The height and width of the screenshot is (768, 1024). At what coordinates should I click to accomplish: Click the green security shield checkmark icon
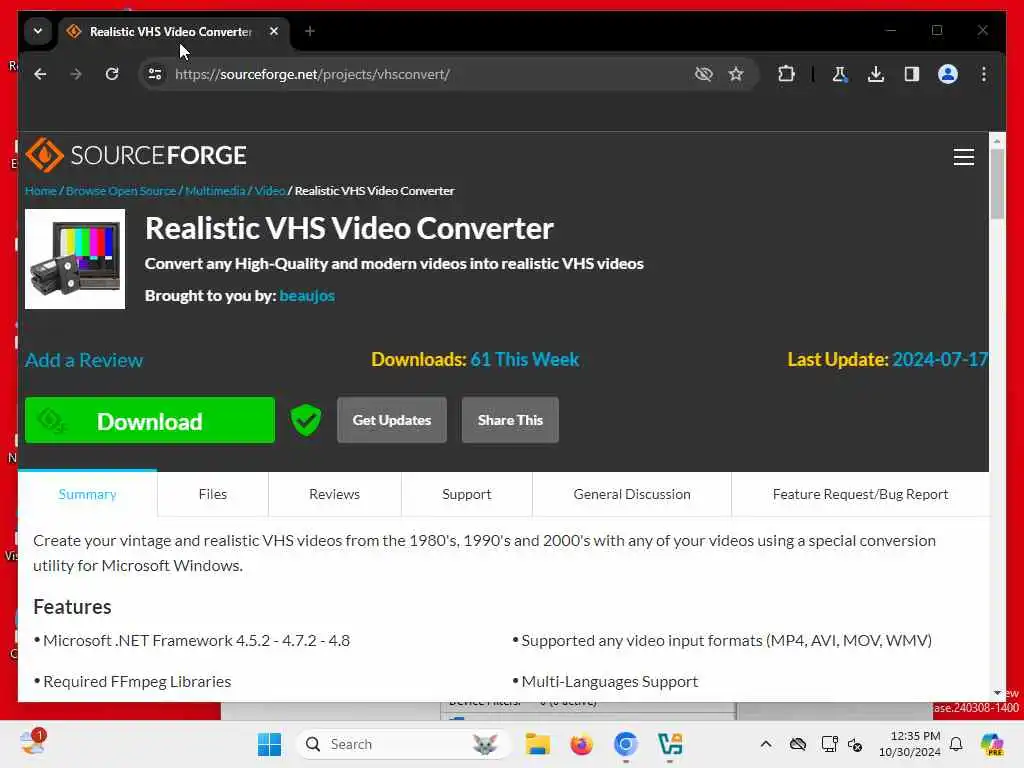coord(306,420)
